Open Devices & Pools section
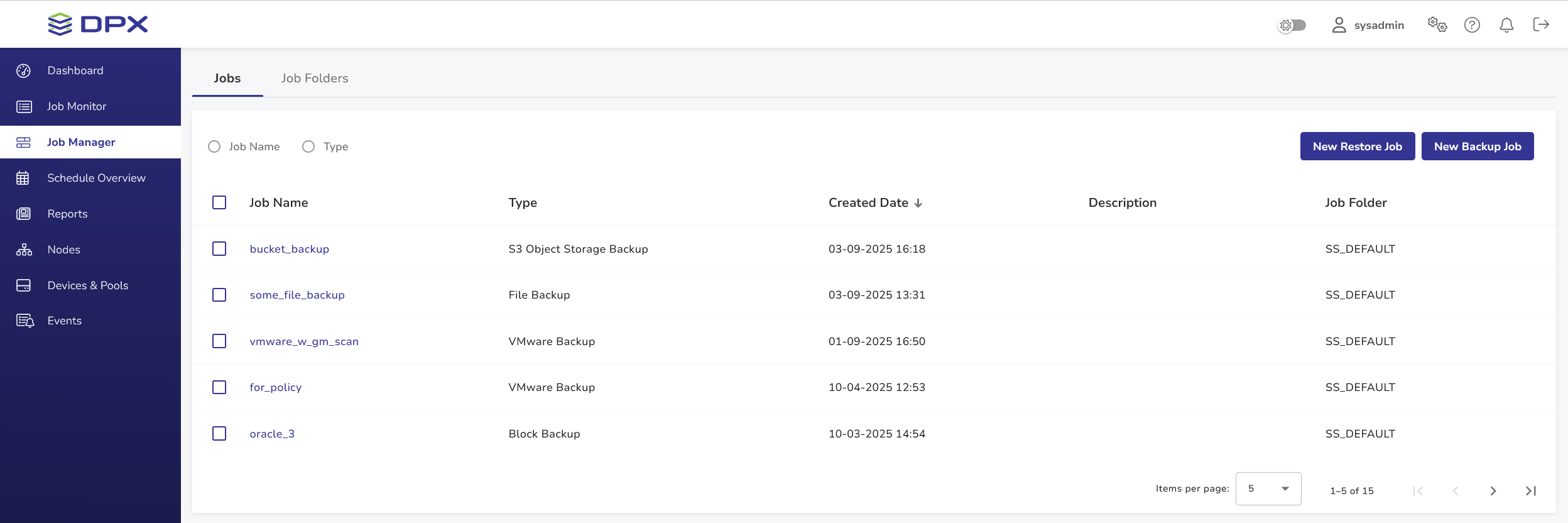 point(87,285)
